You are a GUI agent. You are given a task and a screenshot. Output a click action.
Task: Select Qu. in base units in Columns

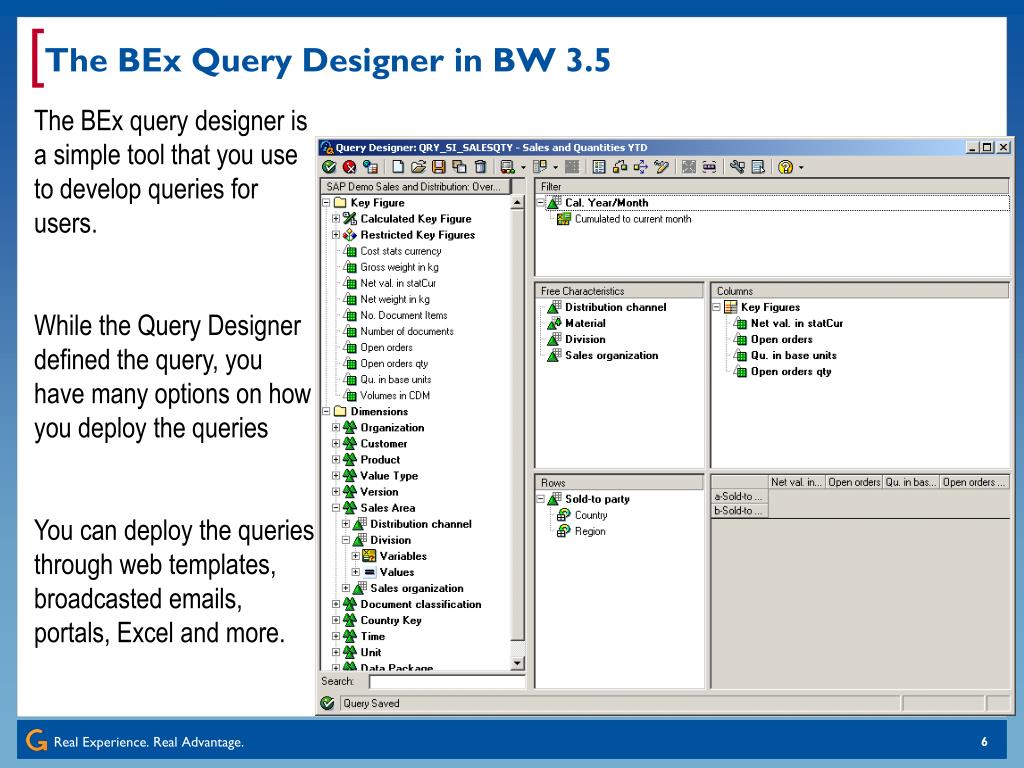click(793, 355)
